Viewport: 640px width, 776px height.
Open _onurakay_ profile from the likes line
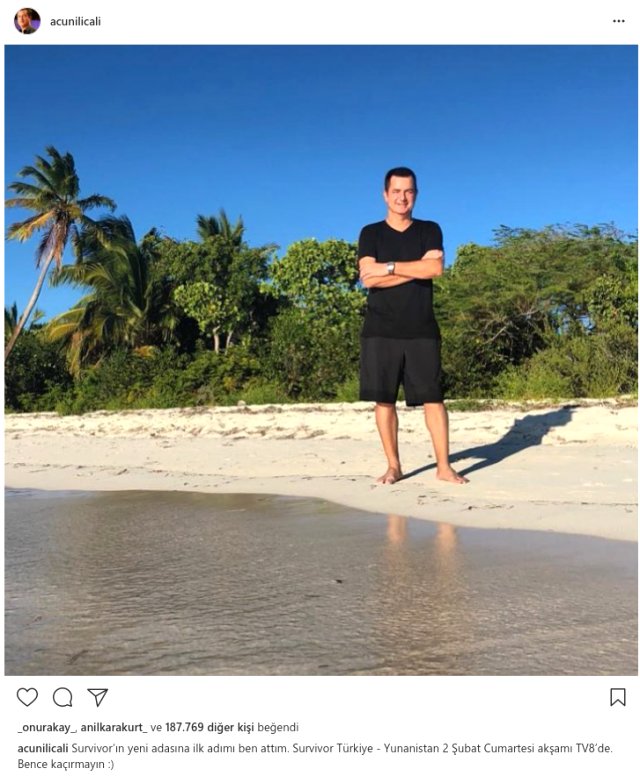[x=47, y=727]
